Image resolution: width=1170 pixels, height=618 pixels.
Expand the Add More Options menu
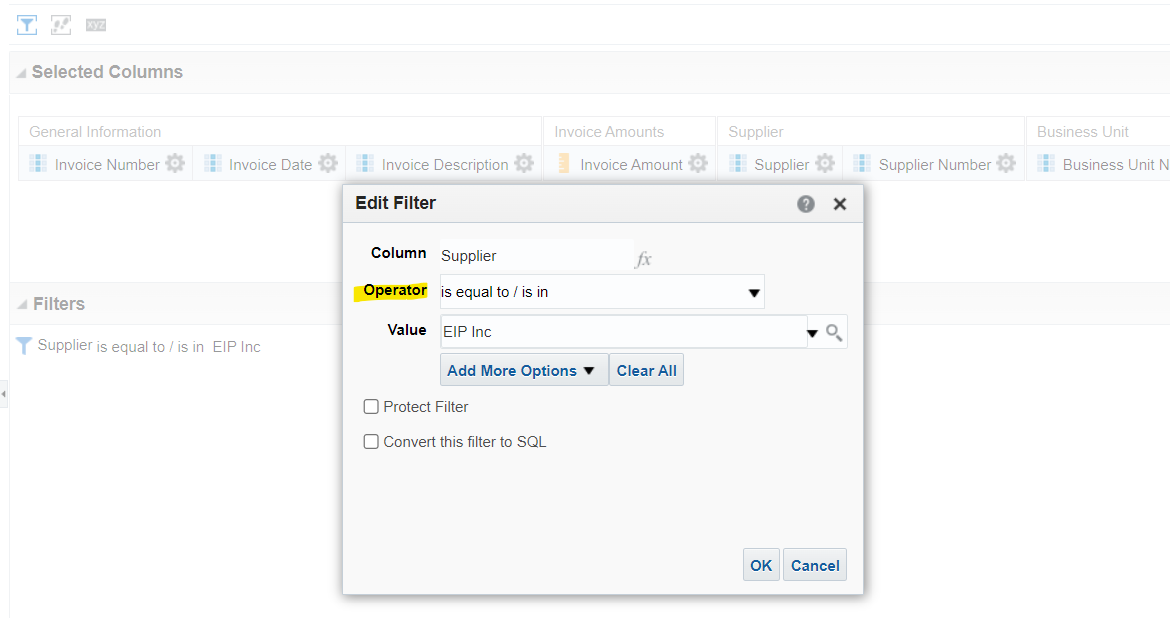[x=524, y=370]
